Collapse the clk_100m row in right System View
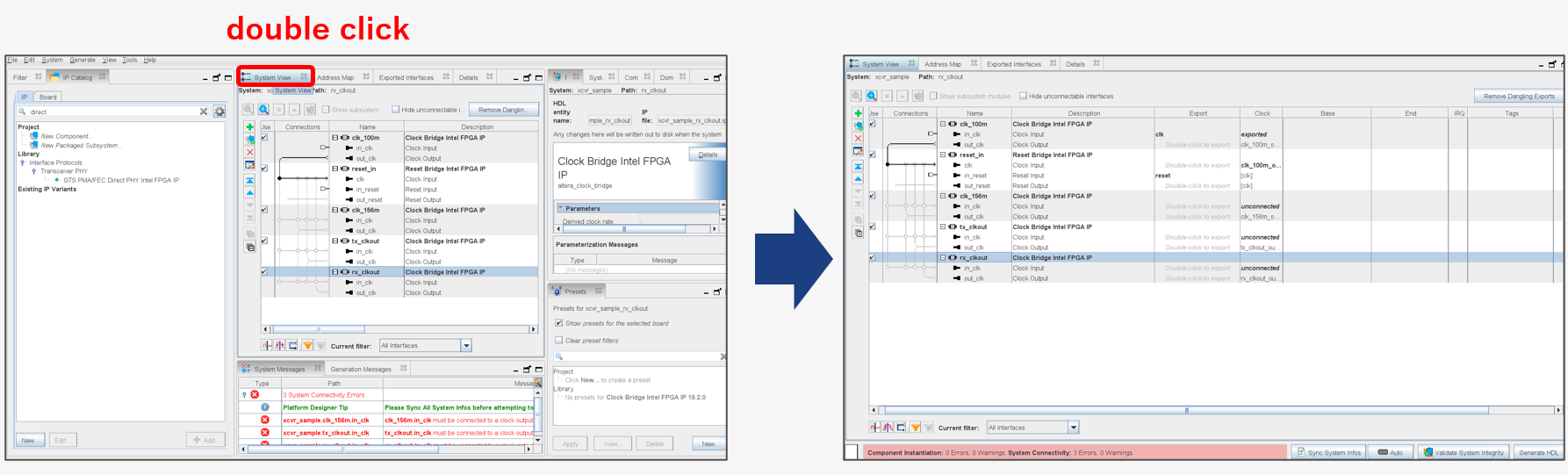The image size is (1568, 475). tap(943, 124)
